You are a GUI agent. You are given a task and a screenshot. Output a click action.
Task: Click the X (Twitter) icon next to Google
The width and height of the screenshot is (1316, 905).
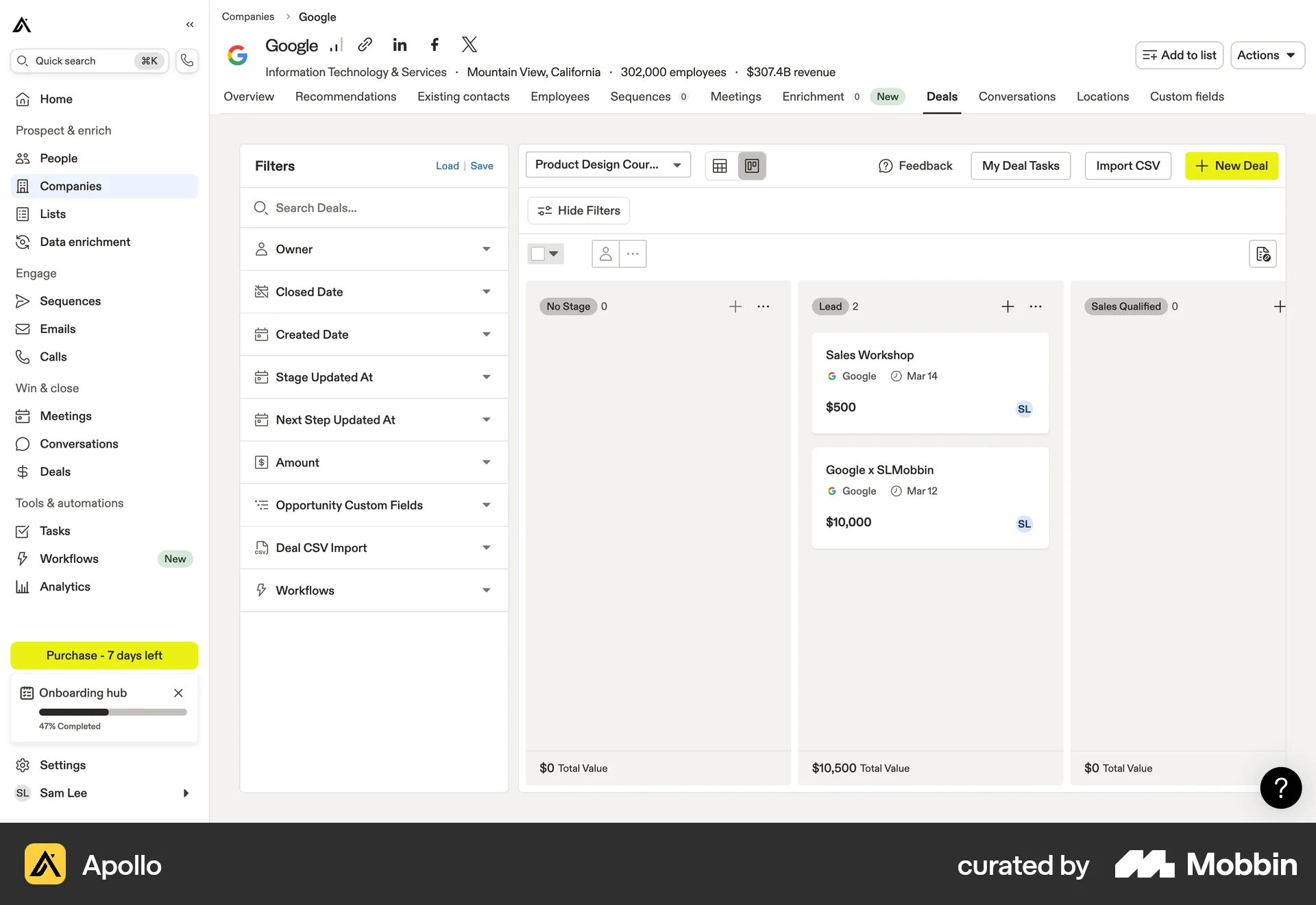(469, 44)
